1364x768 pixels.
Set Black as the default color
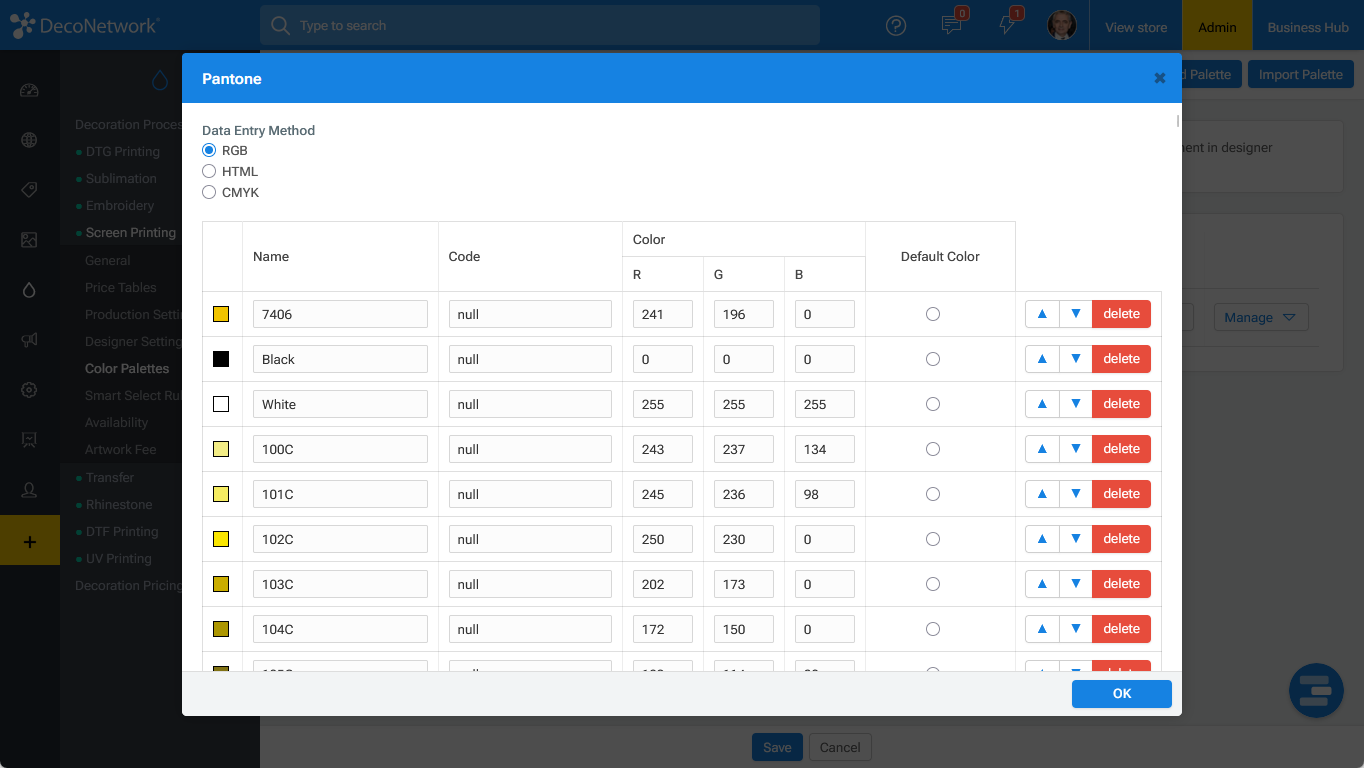[x=933, y=359]
